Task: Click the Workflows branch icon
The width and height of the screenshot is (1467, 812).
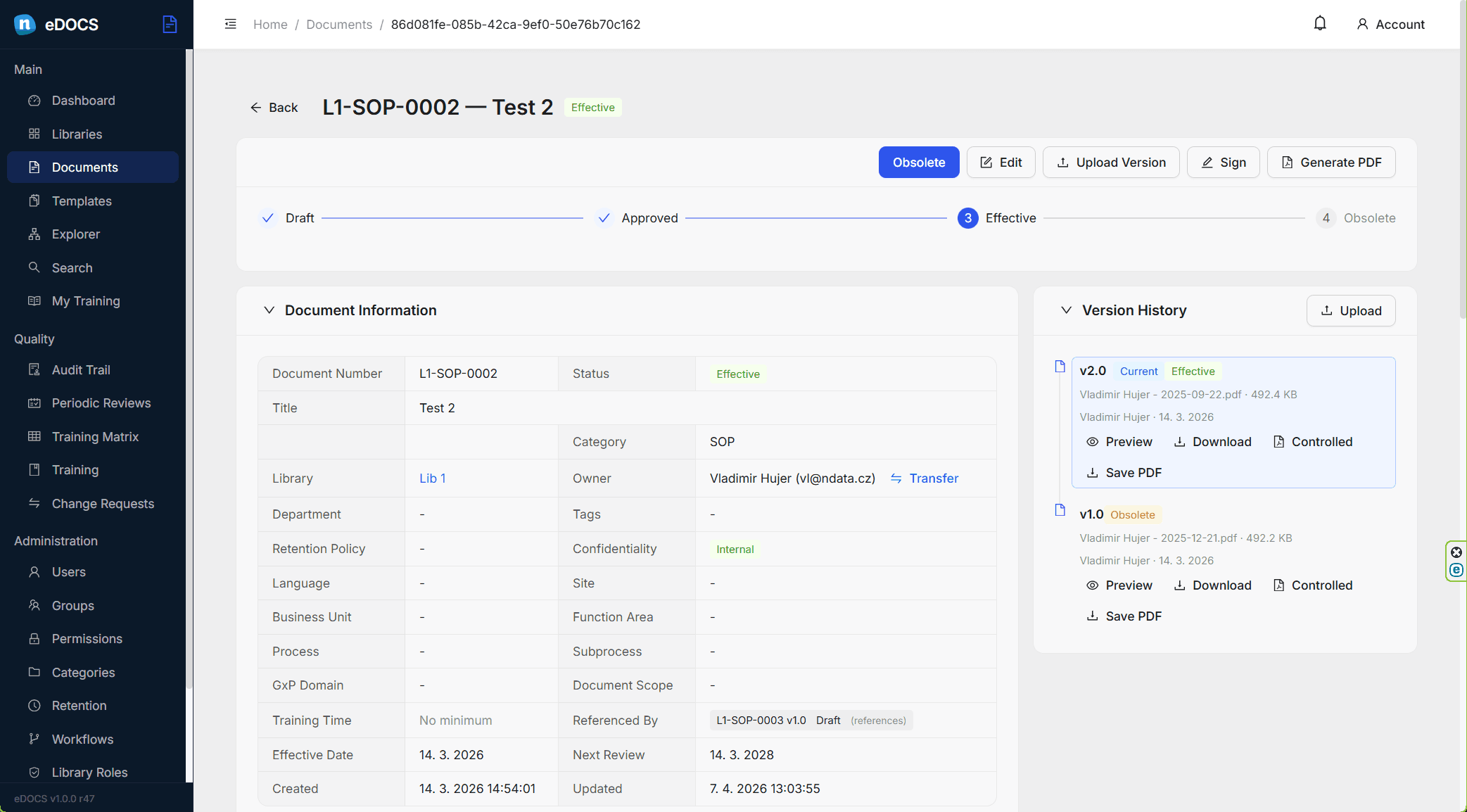Action: pos(34,739)
